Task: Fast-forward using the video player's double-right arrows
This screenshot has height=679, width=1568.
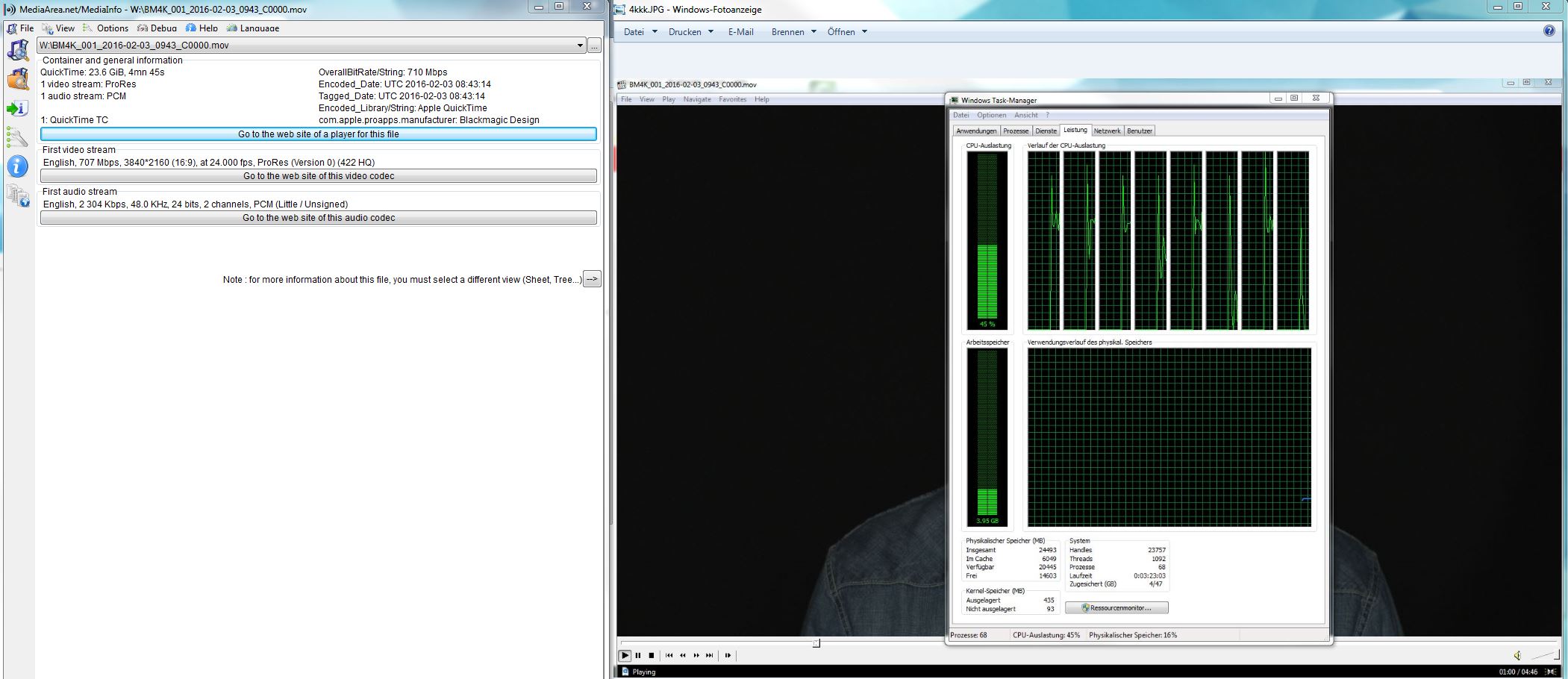Action: click(x=696, y=655)
